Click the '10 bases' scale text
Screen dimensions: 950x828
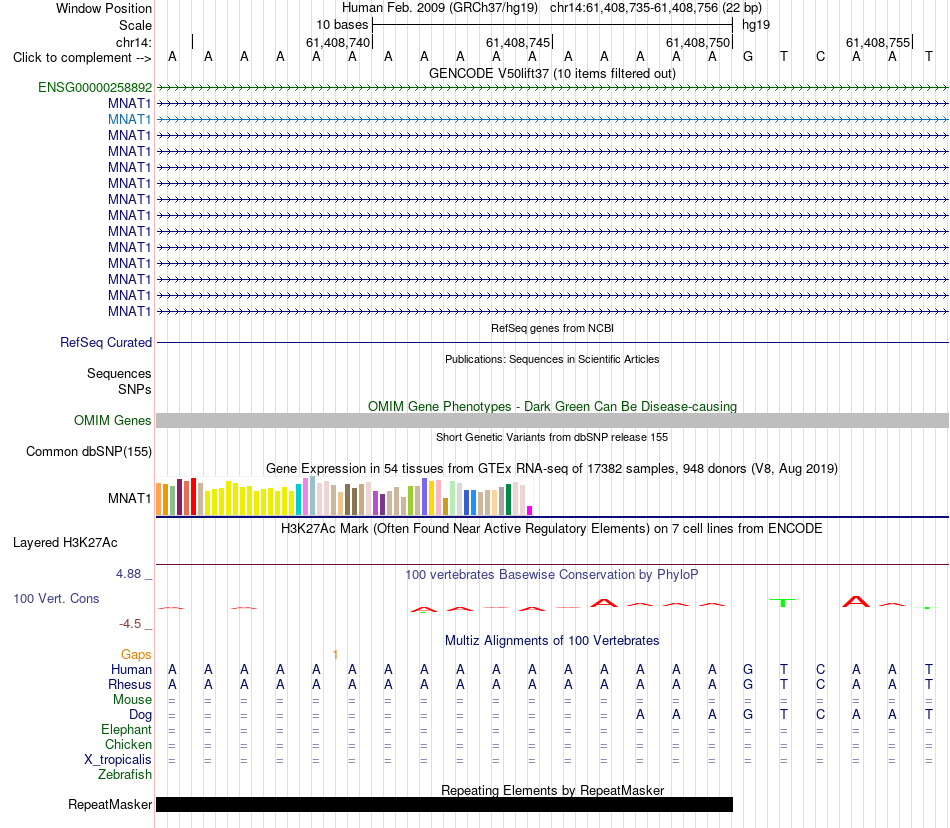click(342, 25)
